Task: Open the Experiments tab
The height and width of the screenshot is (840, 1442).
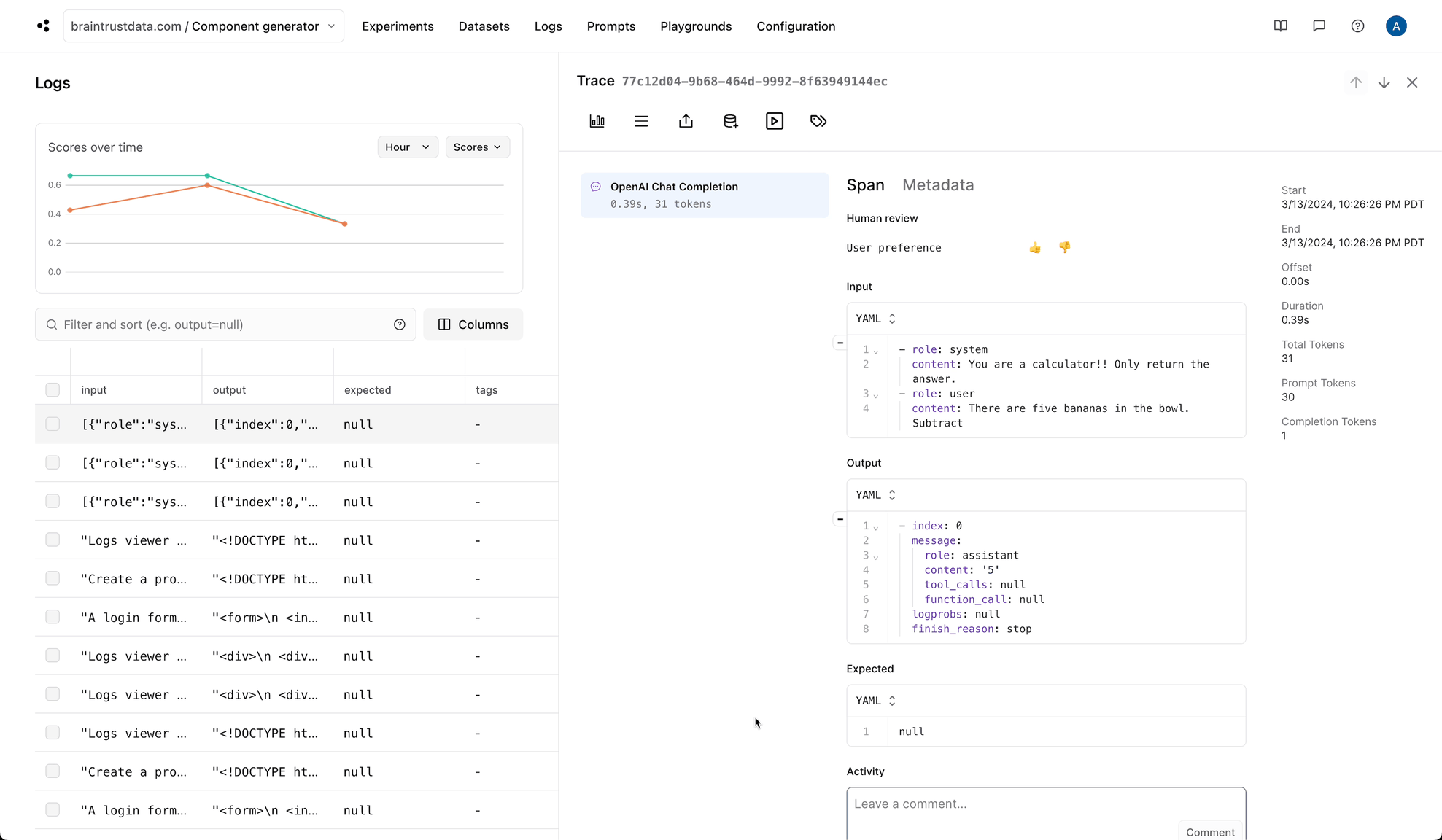Action: pyautogui.click(x=397, y=26)
